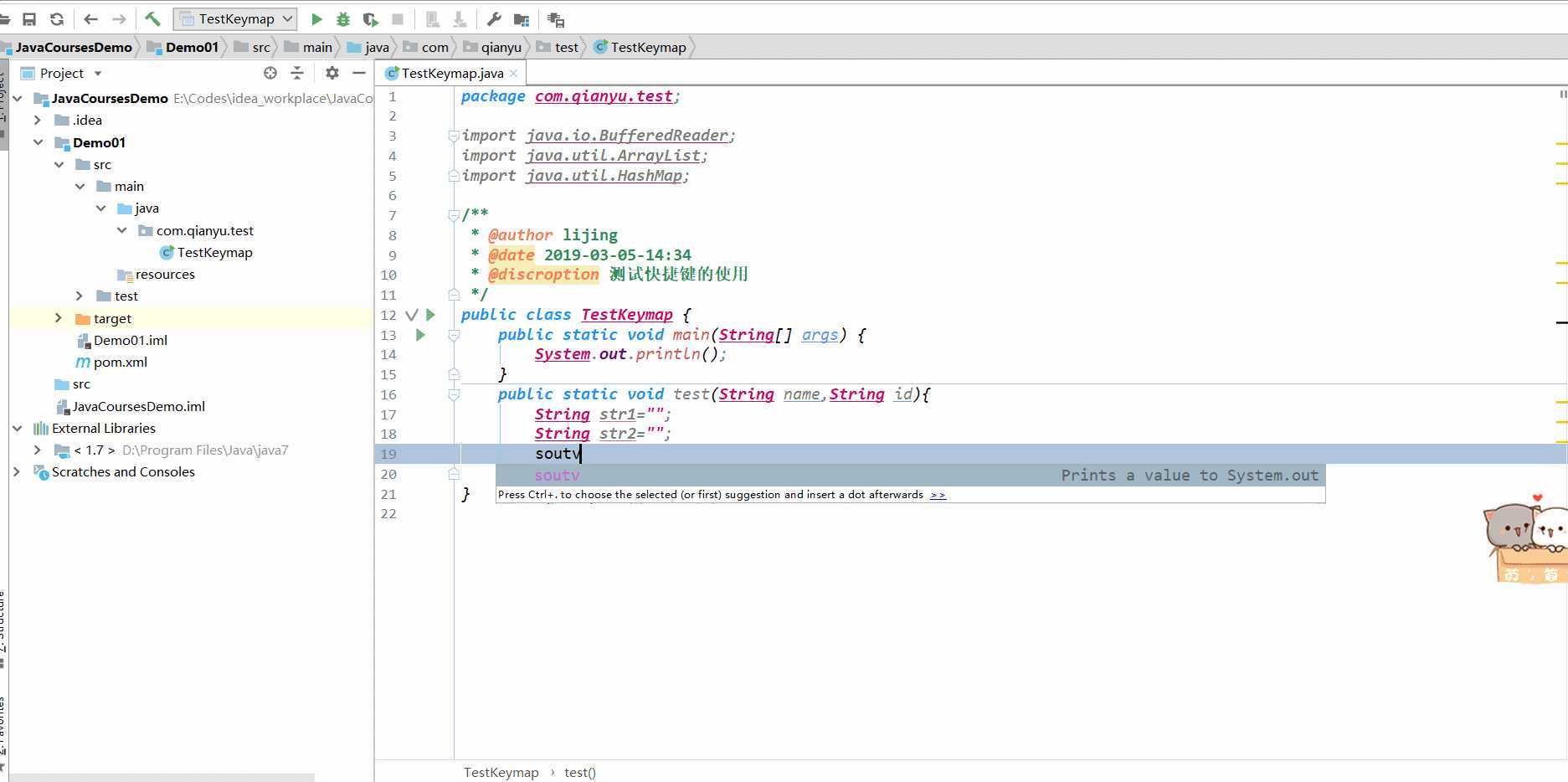Click the qianyu breadcrumb segment

tap(501, 47)
